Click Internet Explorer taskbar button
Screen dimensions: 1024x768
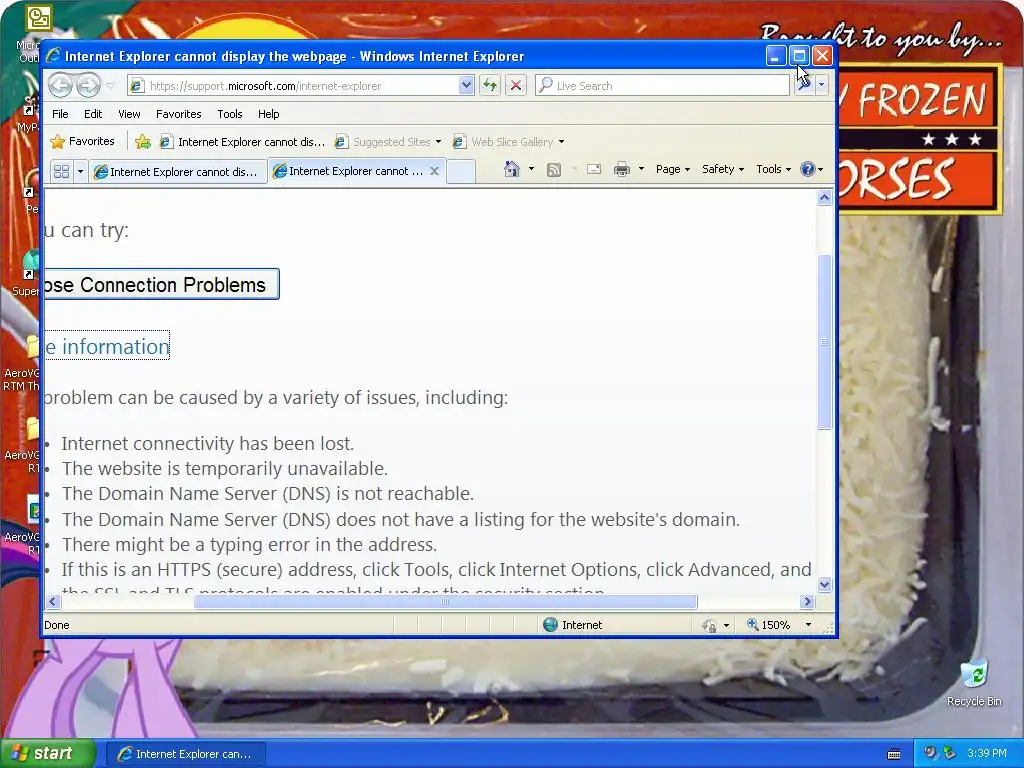coord(186,754)
